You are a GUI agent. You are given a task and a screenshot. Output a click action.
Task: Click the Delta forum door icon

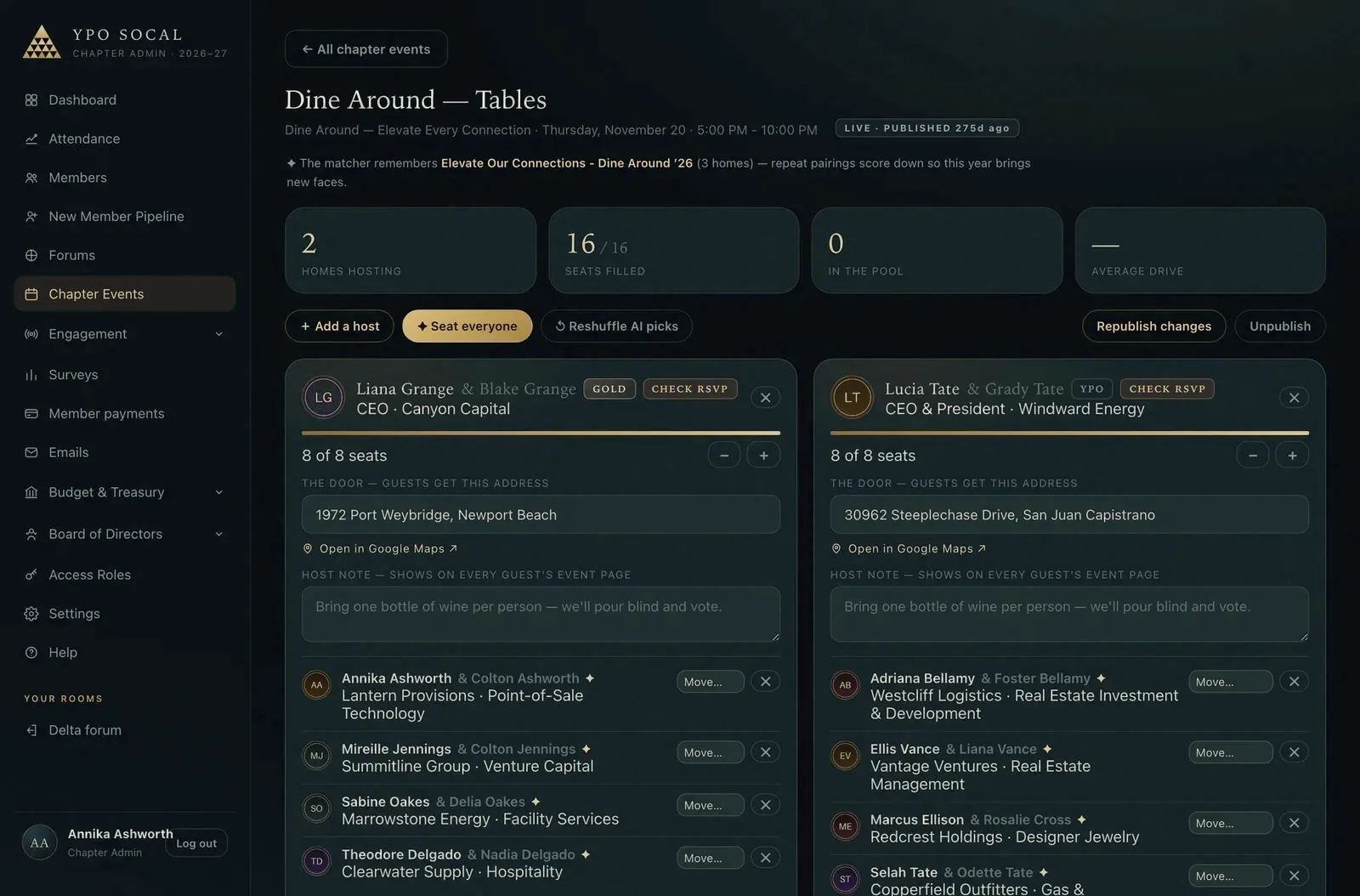[x=31, y=730]
